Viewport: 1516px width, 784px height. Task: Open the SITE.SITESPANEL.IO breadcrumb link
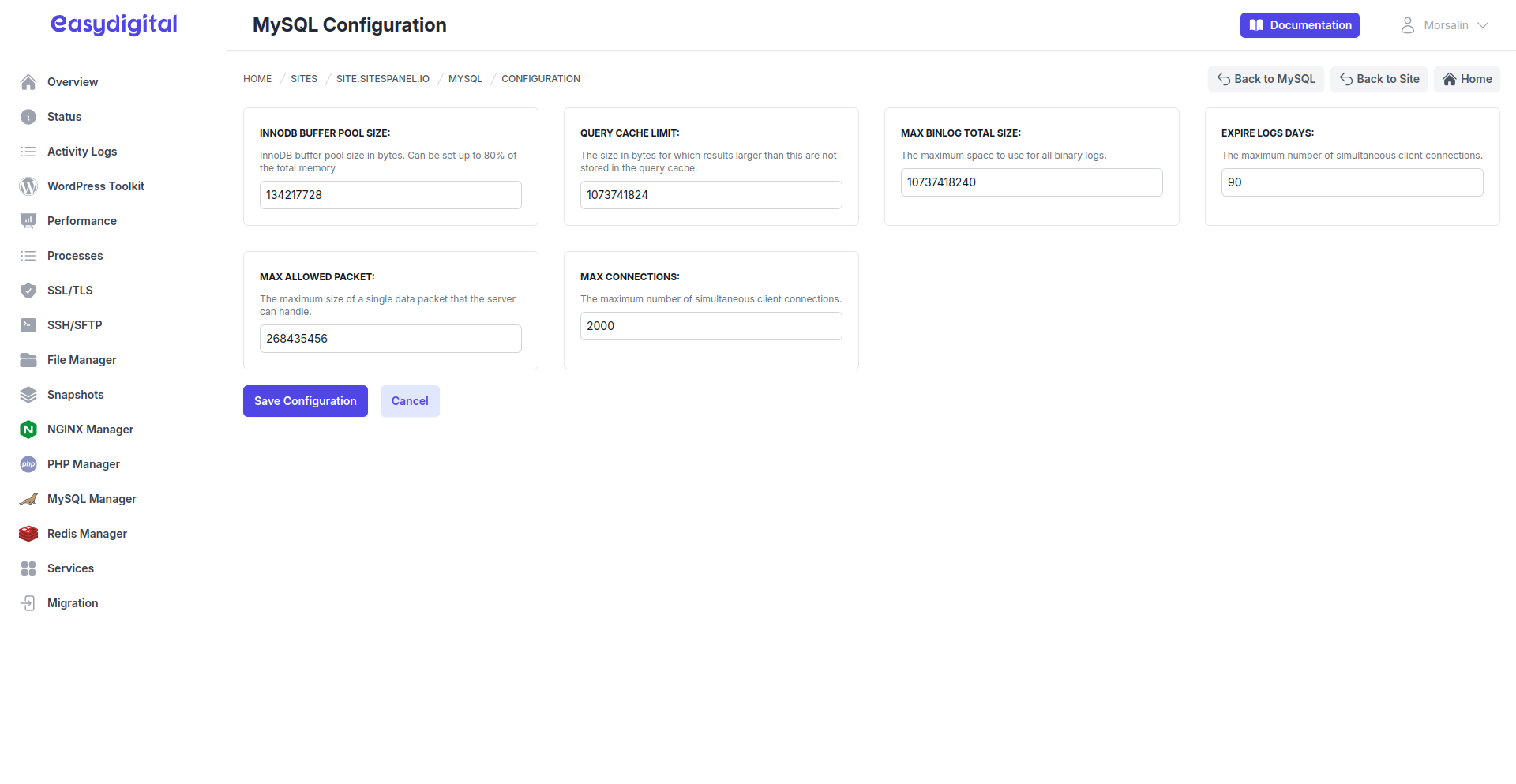point(383,78)
